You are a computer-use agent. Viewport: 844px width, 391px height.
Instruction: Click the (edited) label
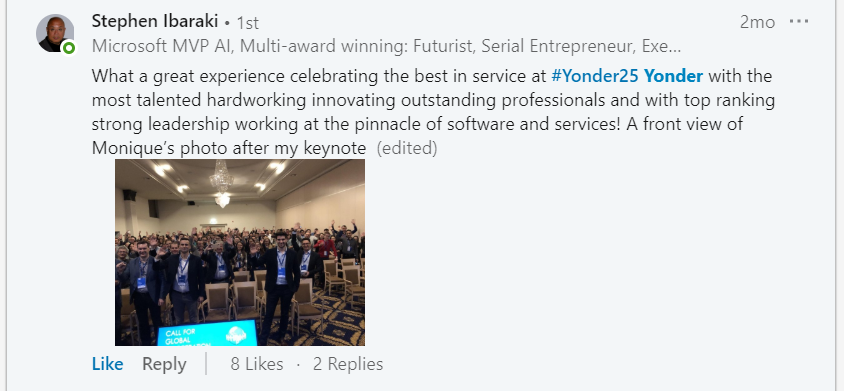(407, 148)
